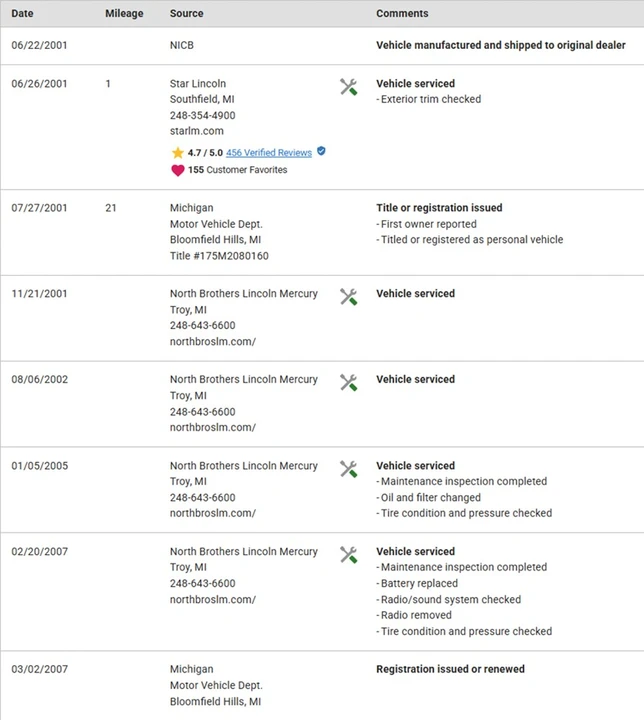The width and height of the screenshot is (644, 720).
Task: Click 155 Customer Favorites text
Action: tap(237, 170)
